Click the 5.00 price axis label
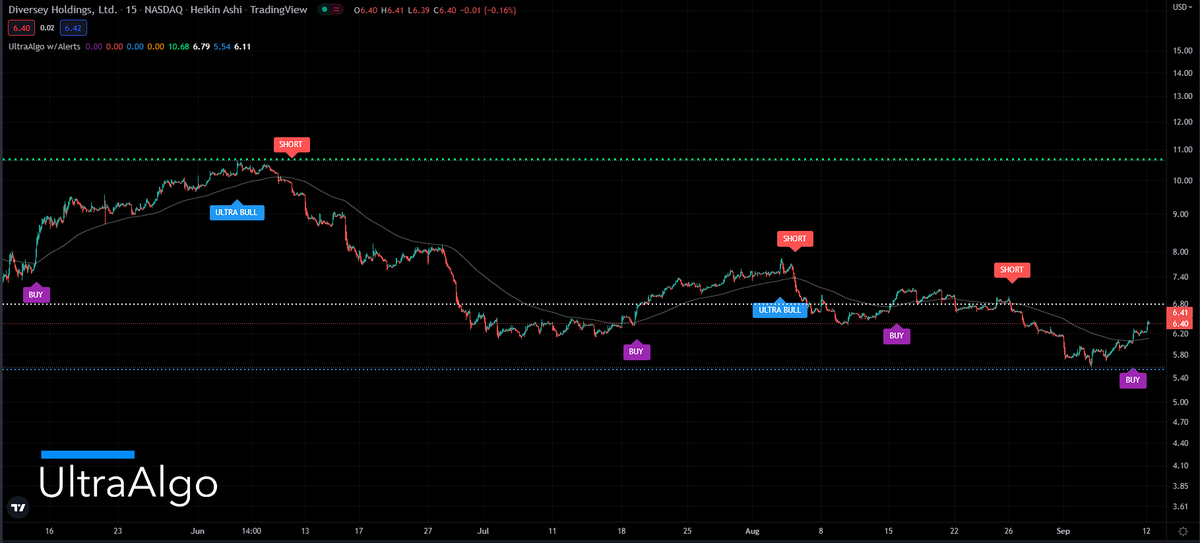Screen dimensions: 1200x543 pyautogui.click(x=1181, y=400)
